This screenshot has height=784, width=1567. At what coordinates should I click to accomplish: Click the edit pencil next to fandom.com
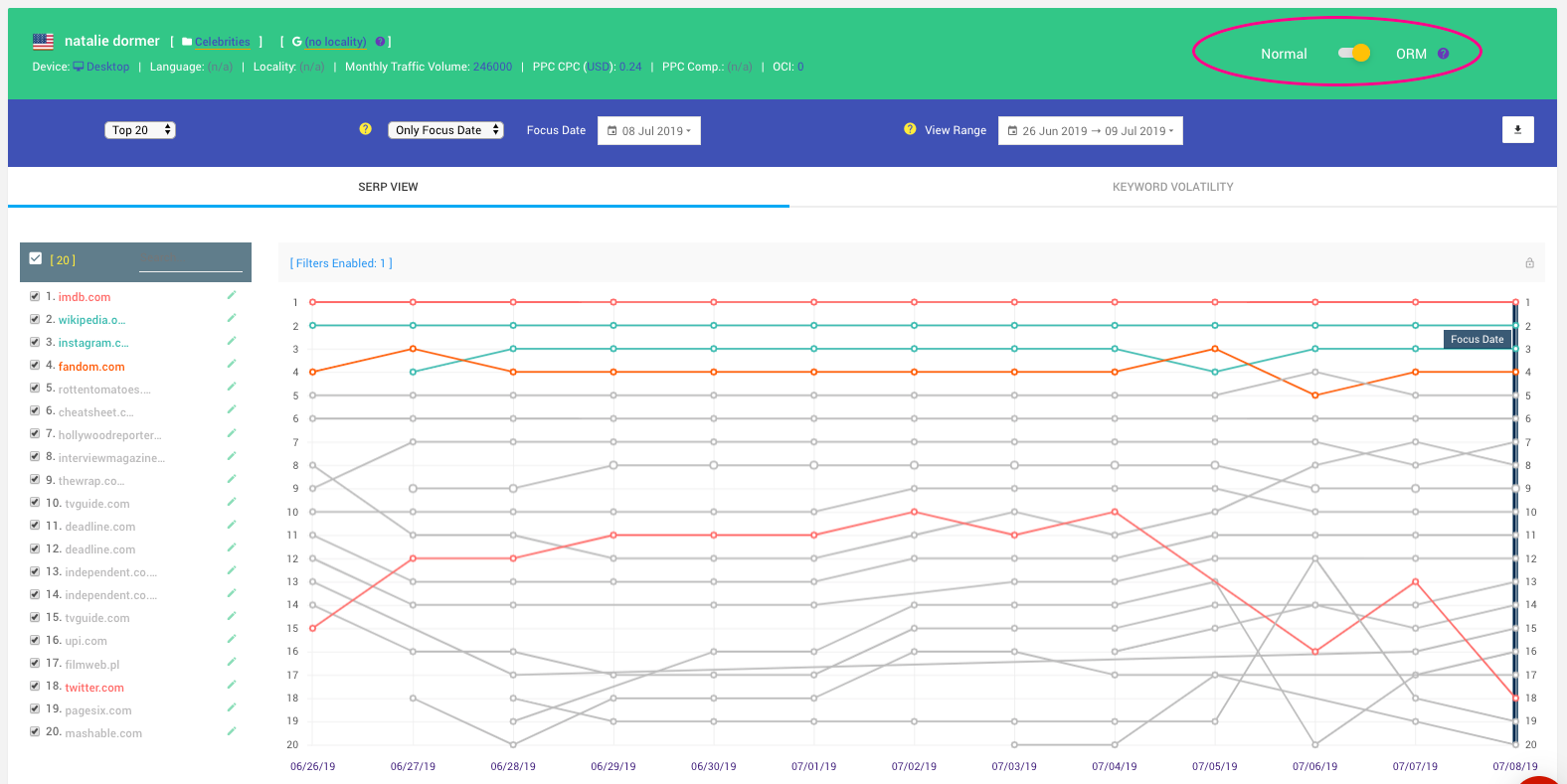[x=232, y=365]
